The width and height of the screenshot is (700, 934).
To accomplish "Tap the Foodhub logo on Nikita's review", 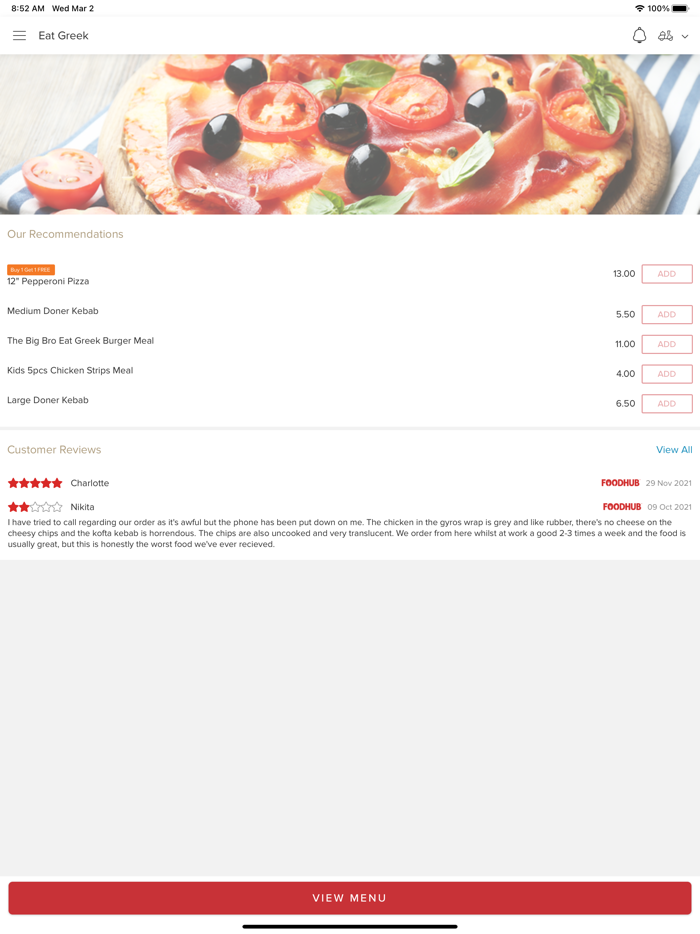I will coord(622,507).
